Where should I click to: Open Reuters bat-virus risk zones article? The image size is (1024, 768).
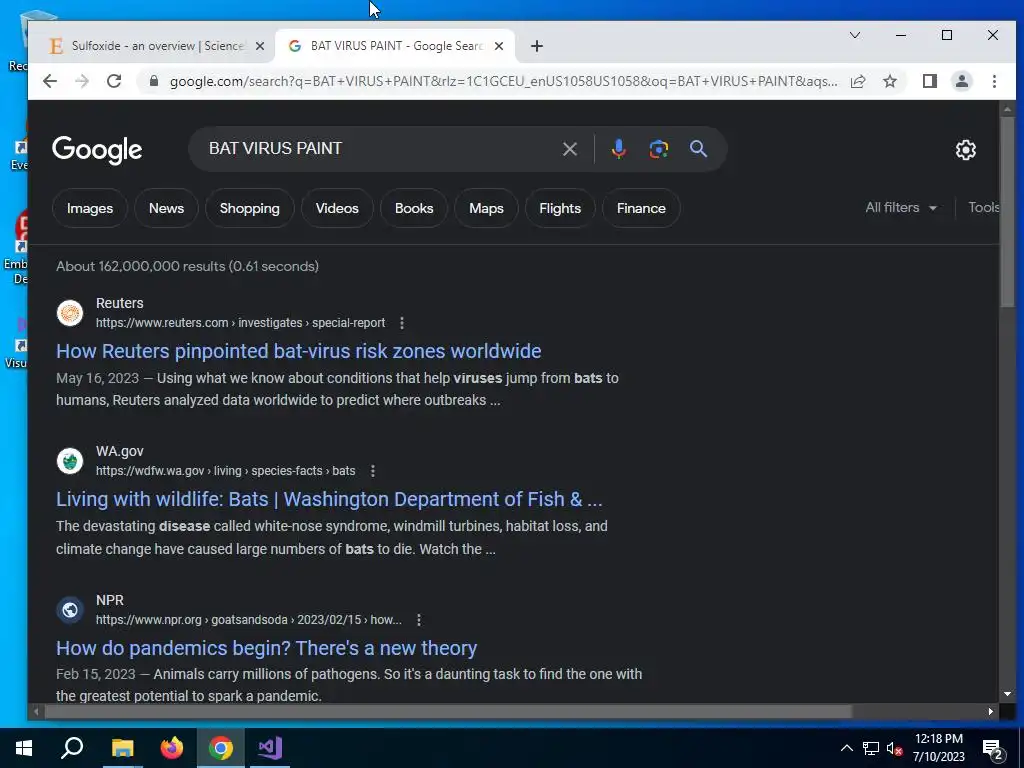point(298,351)
